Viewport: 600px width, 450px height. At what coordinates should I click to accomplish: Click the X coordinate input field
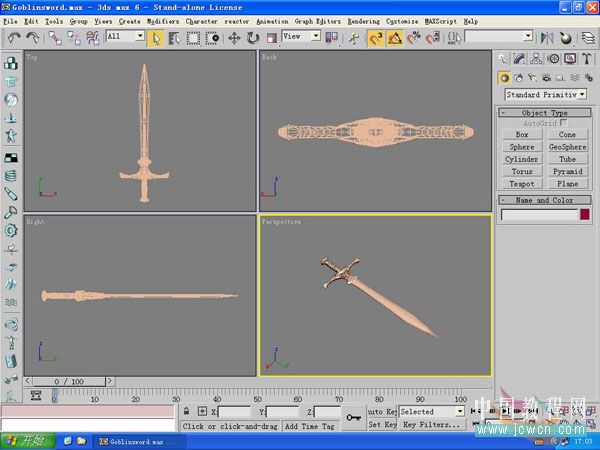[235, 412]
